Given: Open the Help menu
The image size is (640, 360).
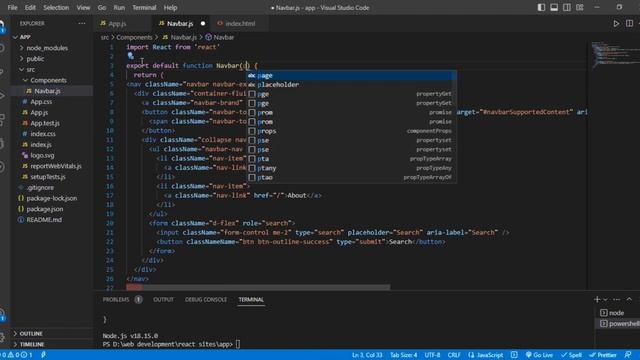Looking at the screenshot, I should coord(170,7).
